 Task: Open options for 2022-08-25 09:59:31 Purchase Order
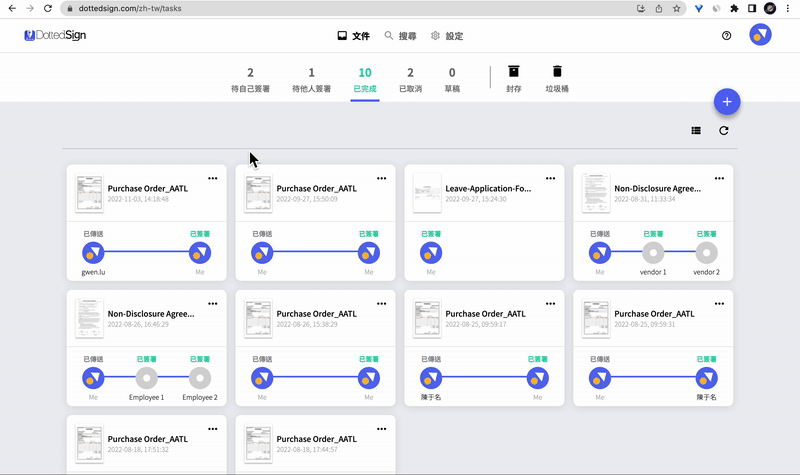click(x=719, y=304)
